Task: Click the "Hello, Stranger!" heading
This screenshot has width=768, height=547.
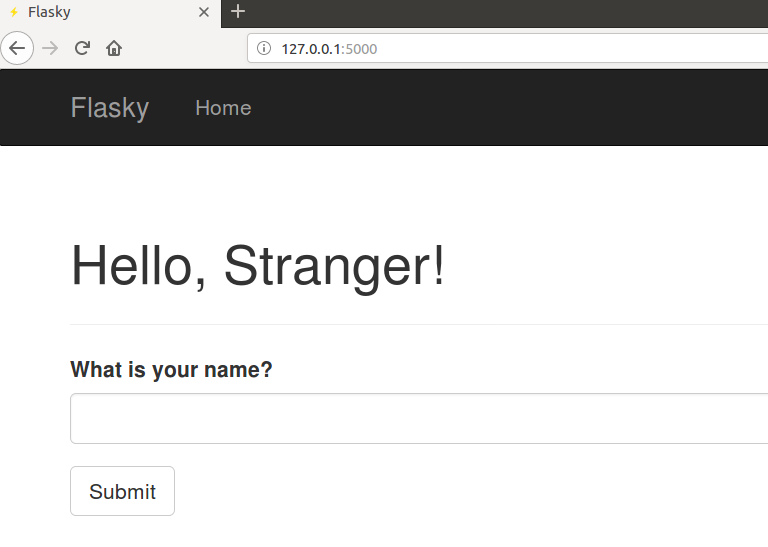Action: 258,267
